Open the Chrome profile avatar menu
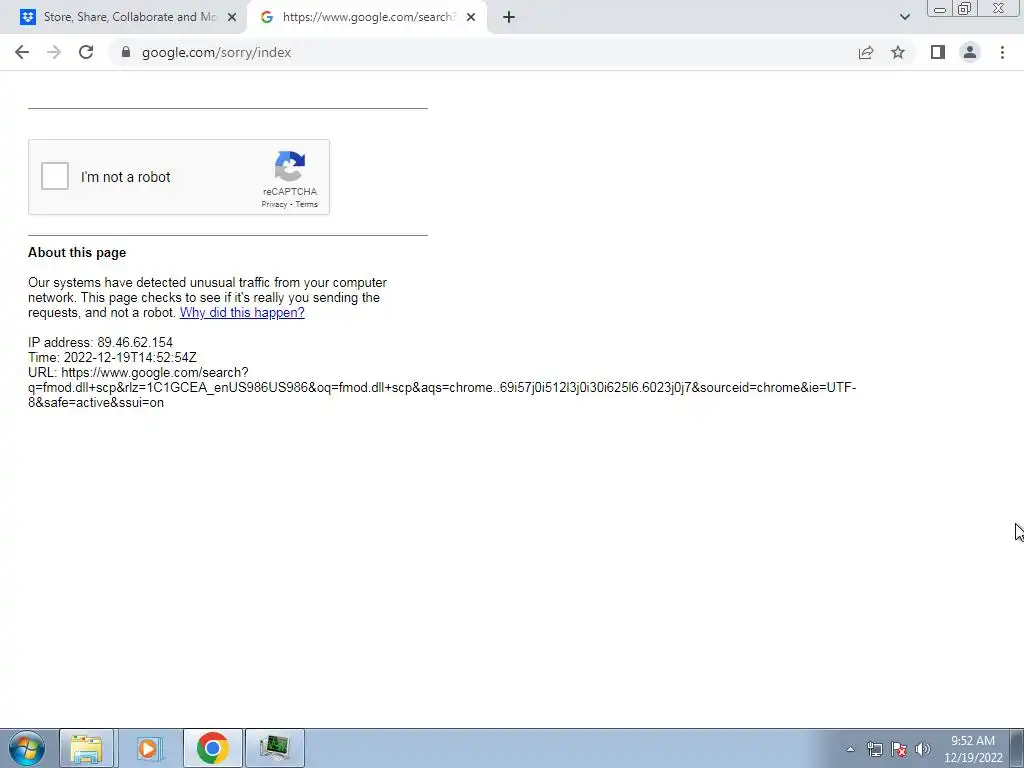Screen dimensions: 1024x768 coord(970,52)
